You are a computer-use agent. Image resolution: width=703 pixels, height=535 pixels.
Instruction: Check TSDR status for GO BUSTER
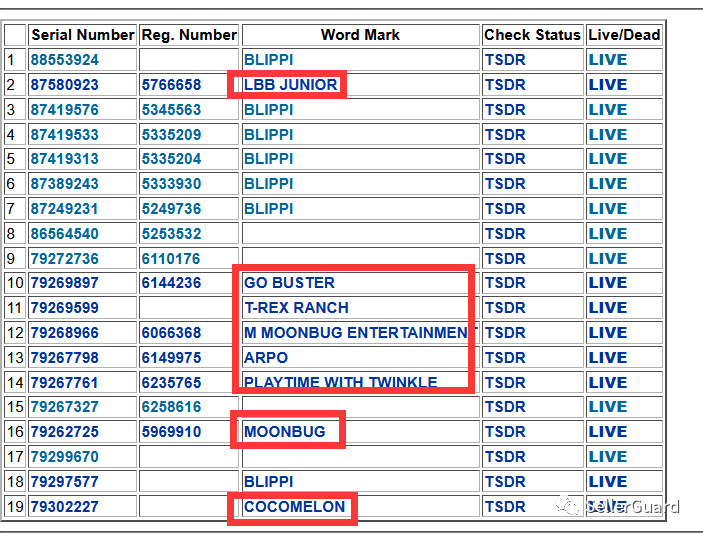pyautogui.click(x=505, y=283)
